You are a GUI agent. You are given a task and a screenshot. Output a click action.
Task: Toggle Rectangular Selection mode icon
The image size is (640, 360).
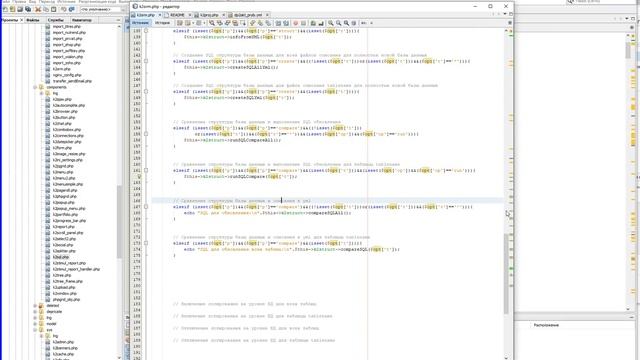pyautogui.click(x=243, y=23)
